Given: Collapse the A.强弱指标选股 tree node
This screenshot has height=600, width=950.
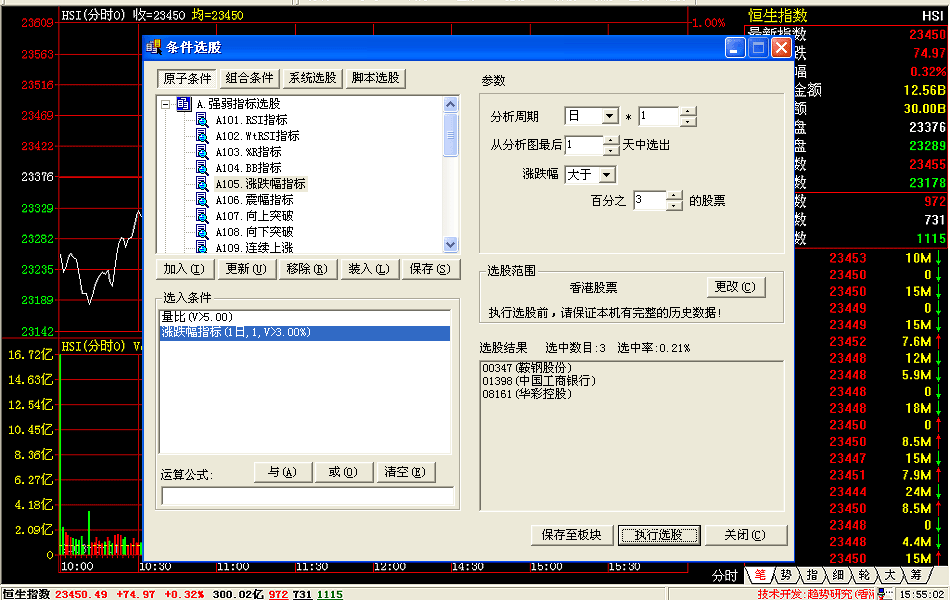Looking at the screenshot, I should tap(165, 104).
